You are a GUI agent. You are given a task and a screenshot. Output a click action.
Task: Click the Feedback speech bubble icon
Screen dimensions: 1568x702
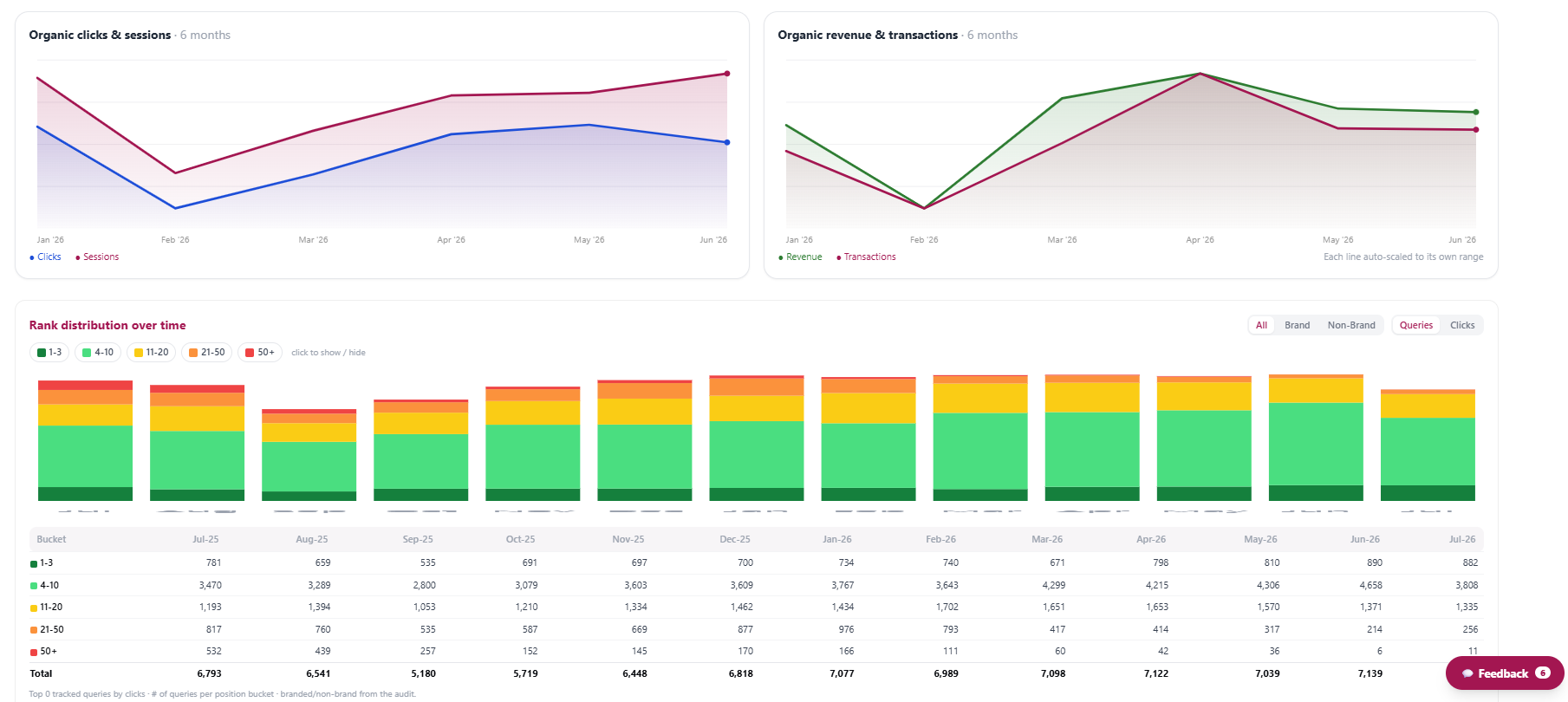[1467, 673]
